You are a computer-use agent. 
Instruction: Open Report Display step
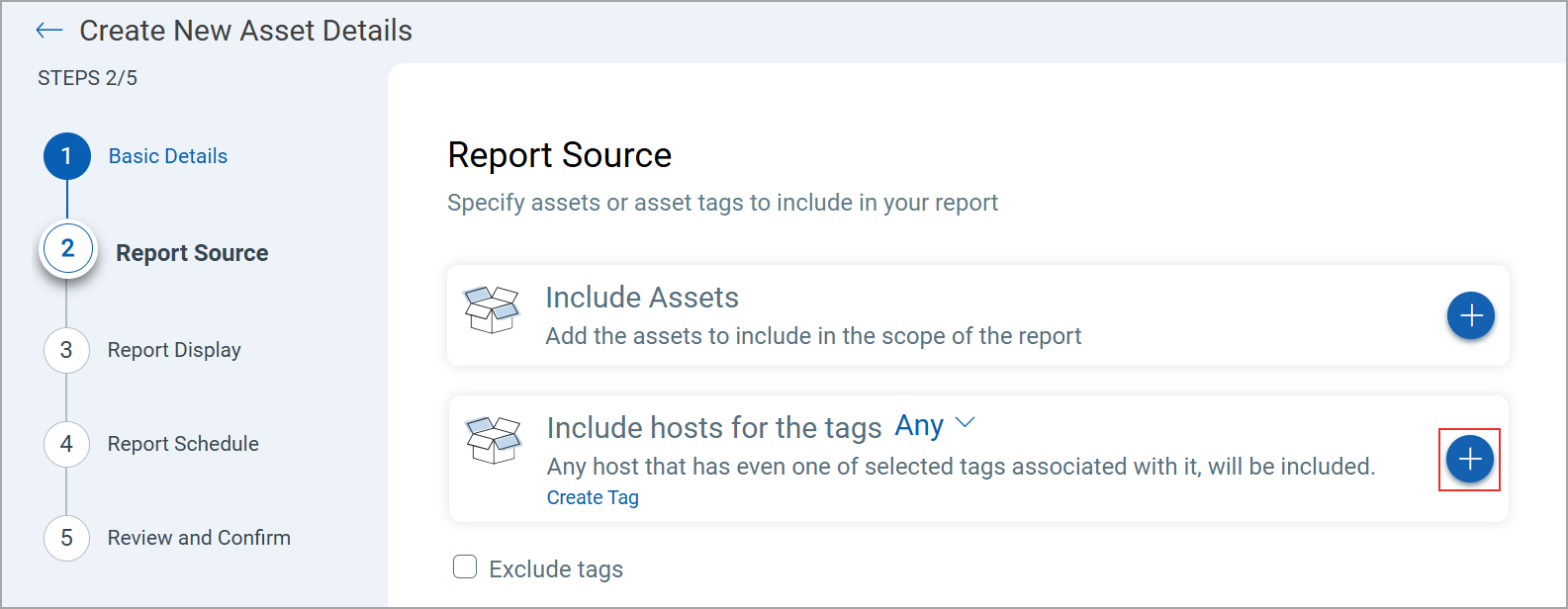click(174, 350)
